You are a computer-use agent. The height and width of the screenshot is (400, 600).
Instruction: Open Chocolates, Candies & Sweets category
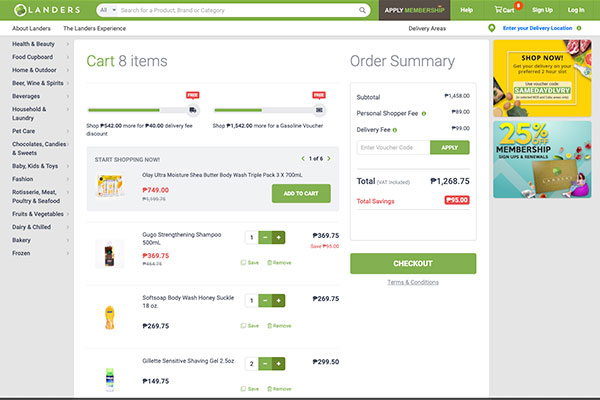[x=41, y=149]
